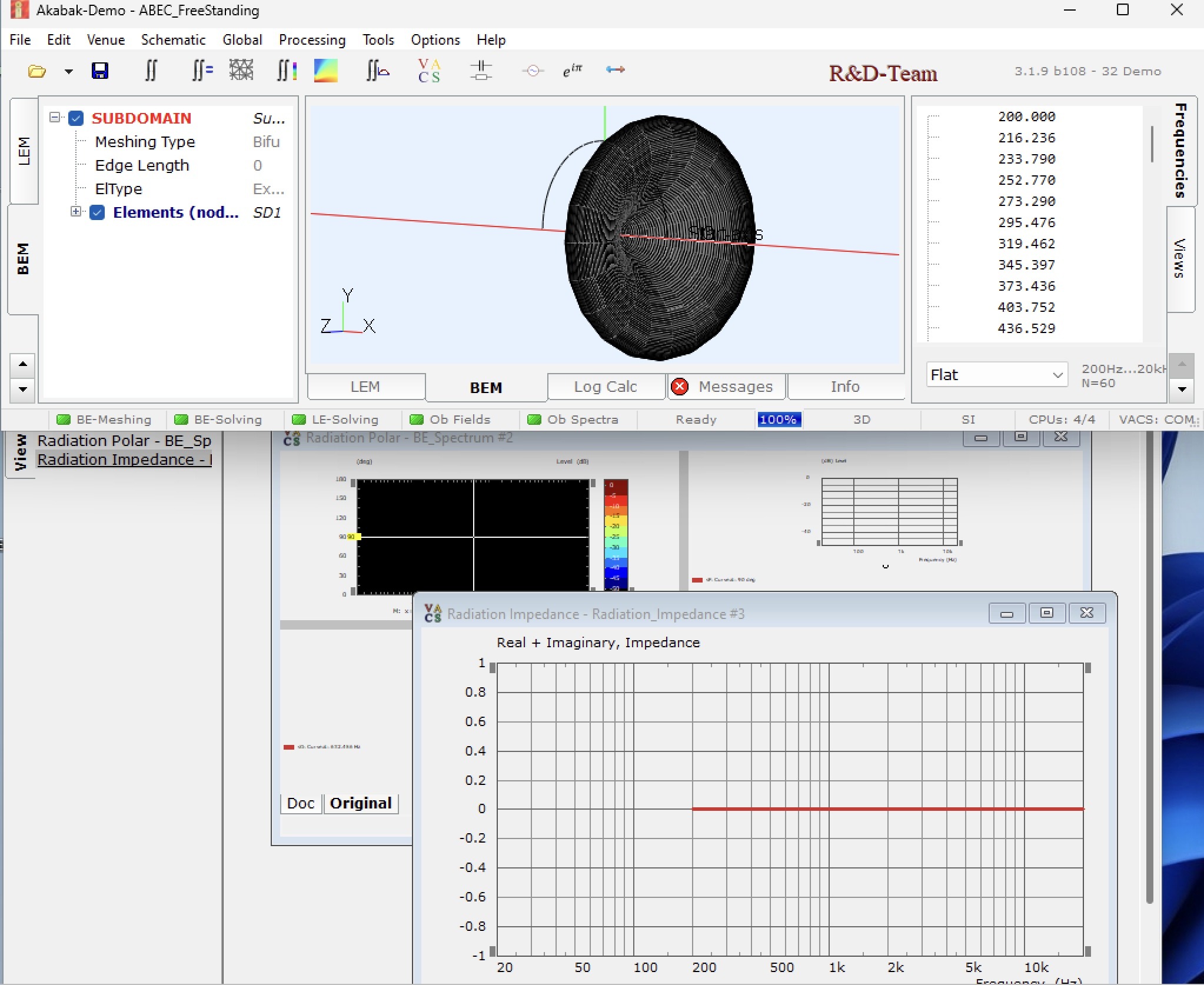Save project with the floppy disk icon
The width and height of the screenshot is (1204, 985).
100,71
